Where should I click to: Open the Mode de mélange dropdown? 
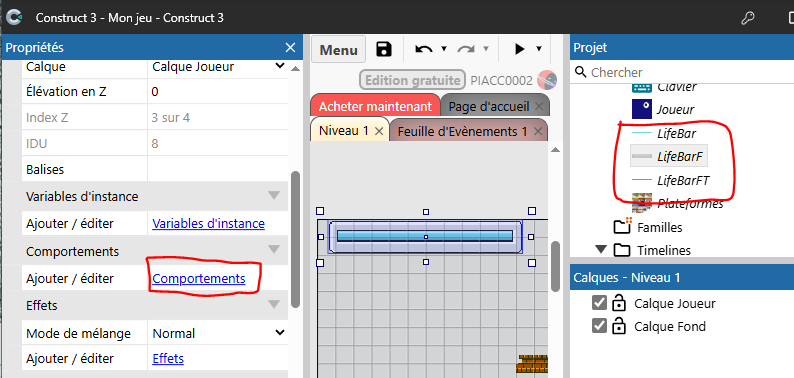tap(218, 333)
